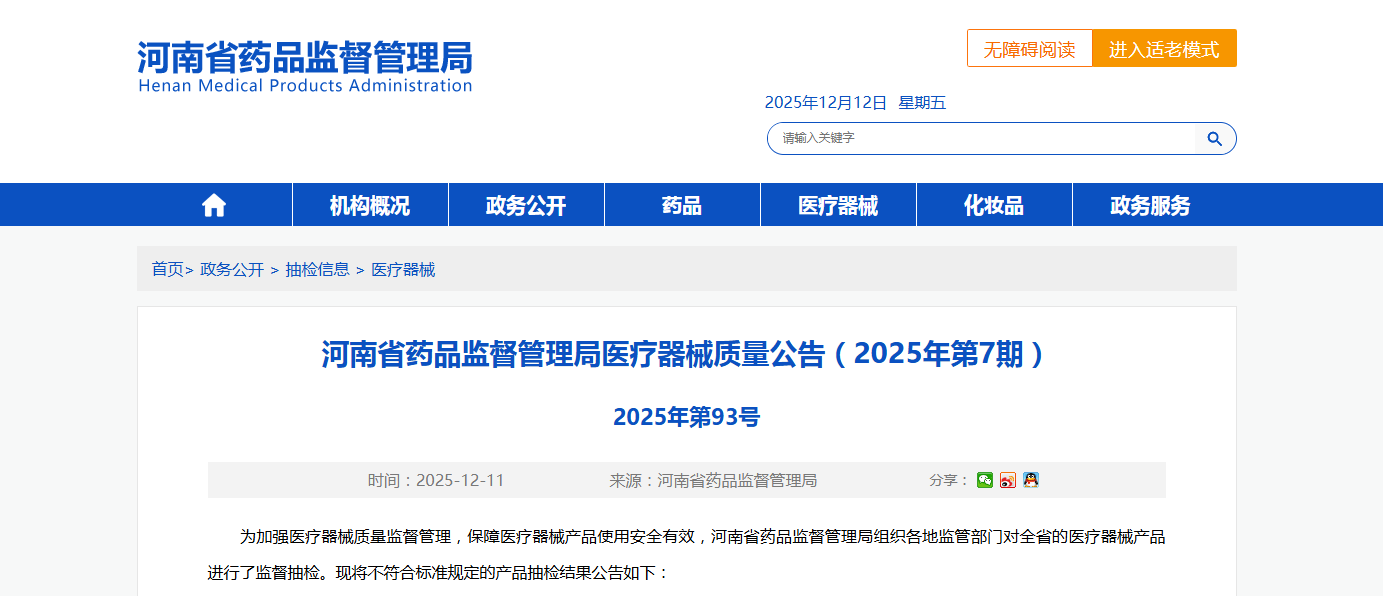Click the Henan Medical Products Administration logo
Viewport: 1383px width, 596px height.
pyautogui.click(x=305, y=67)
